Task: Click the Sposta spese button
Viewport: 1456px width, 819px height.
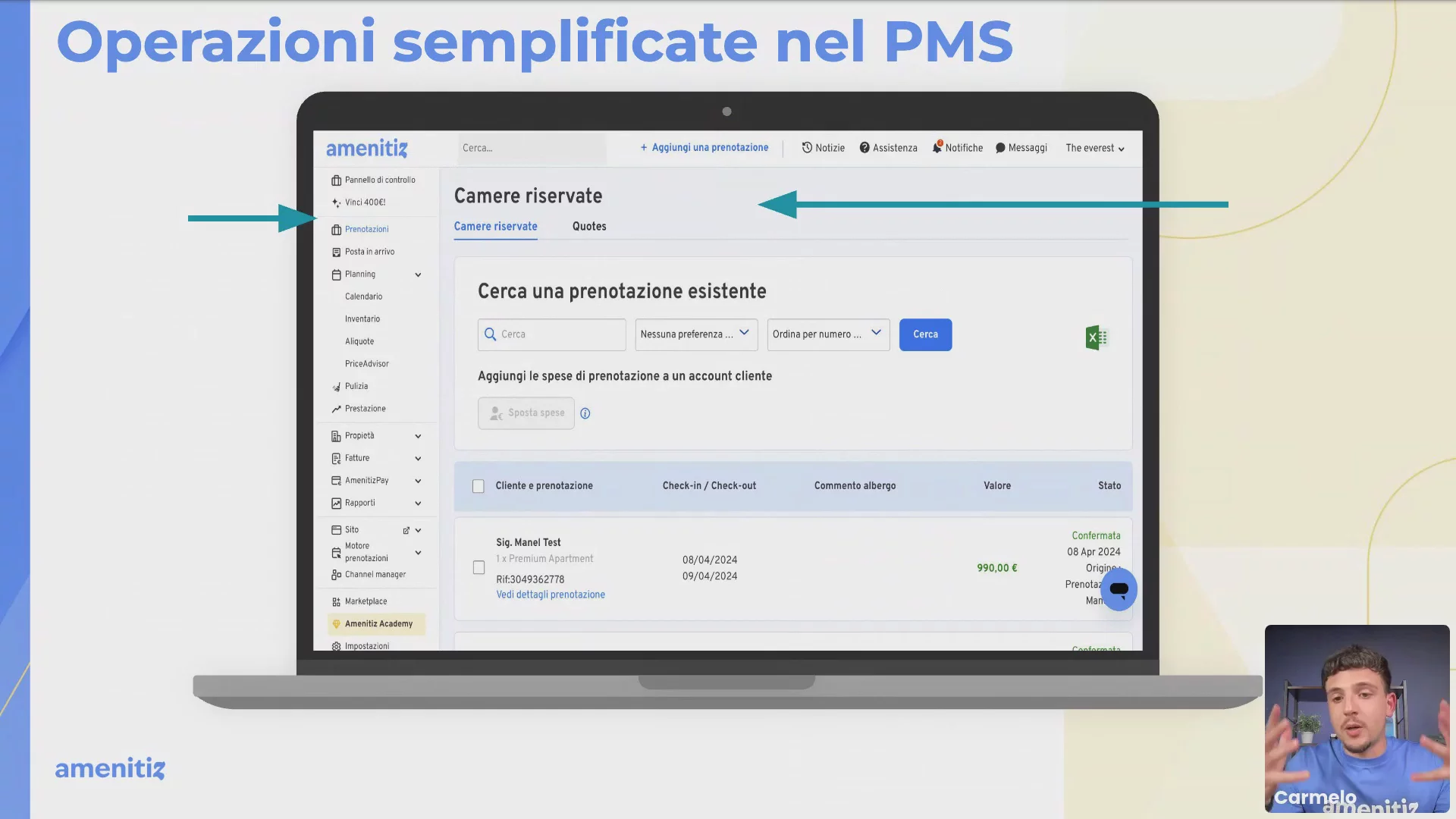Action: [526, 413]
